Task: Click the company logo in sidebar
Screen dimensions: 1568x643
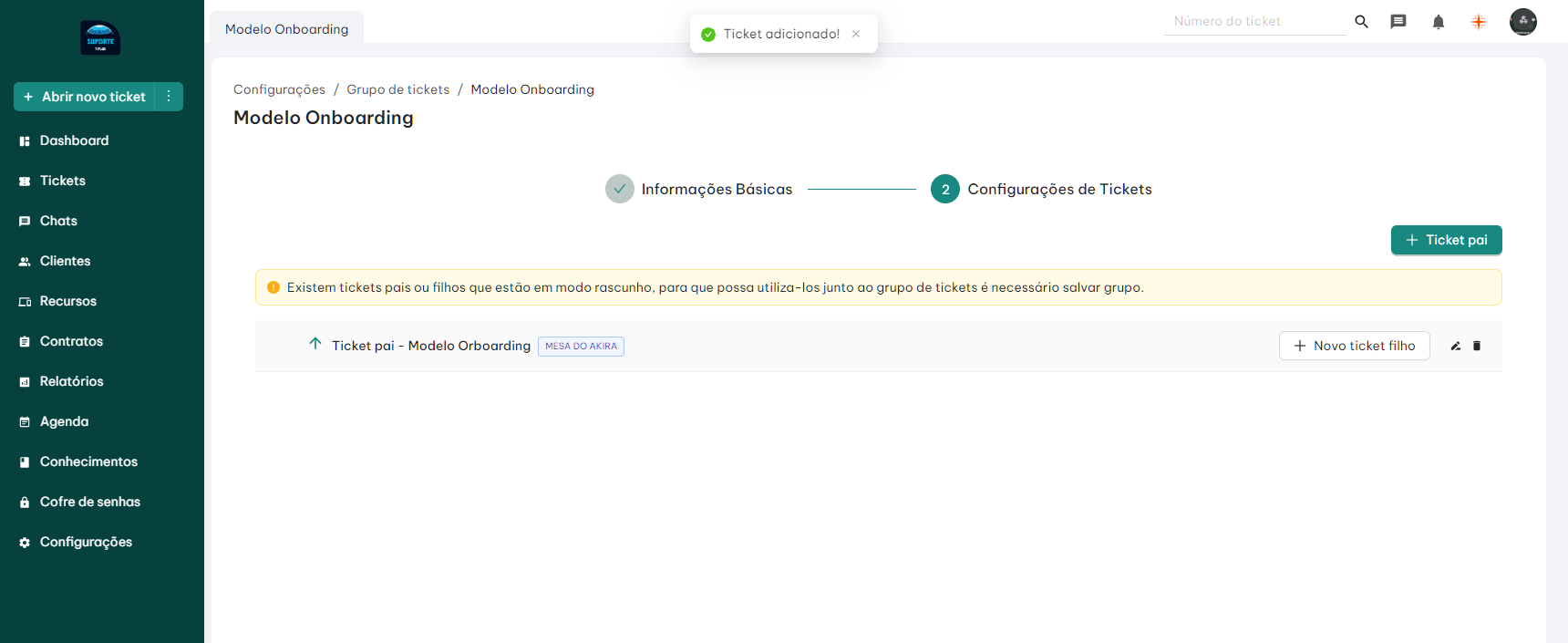Action: (x=100, y=38)
